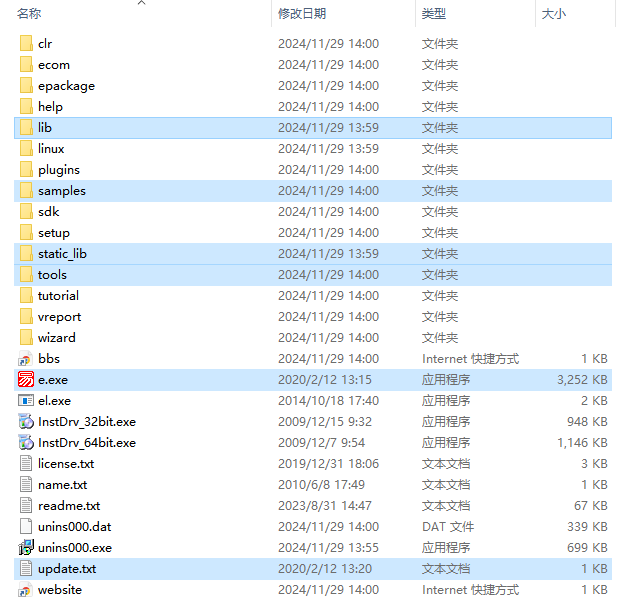Click the InstDrv_64bit.exe installer icon

[x=26, y=443]
